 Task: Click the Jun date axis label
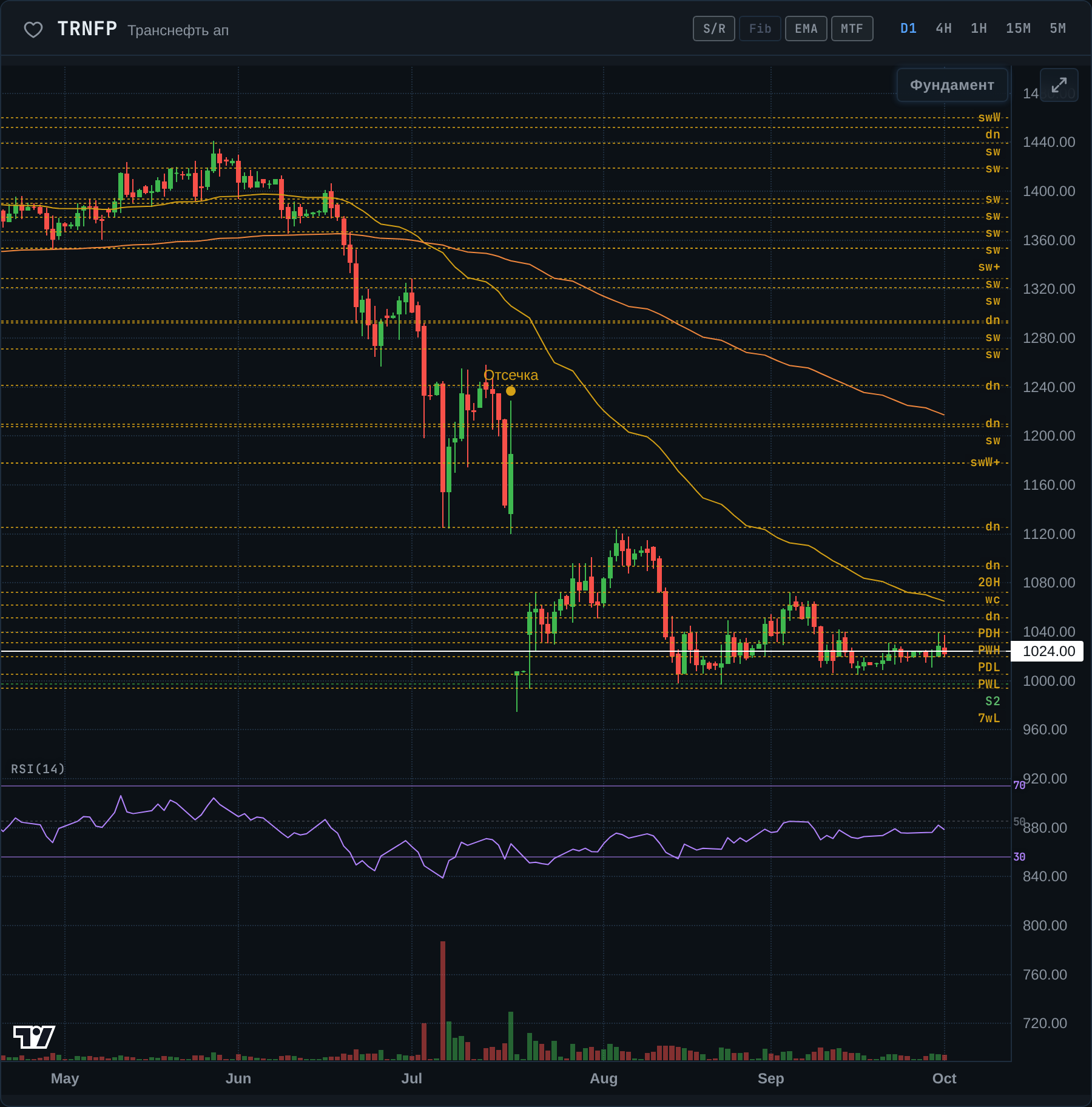click(238, 1078)
